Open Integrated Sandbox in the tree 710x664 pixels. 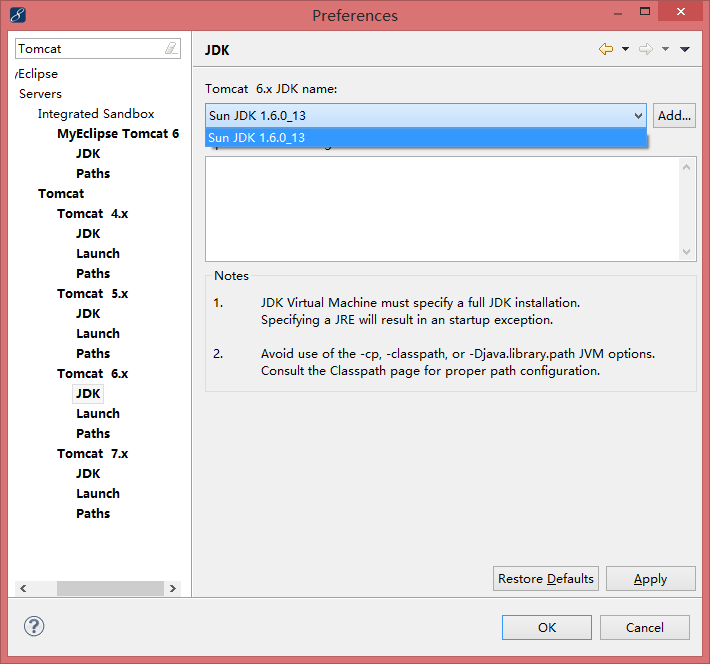[x=96, y=114]
